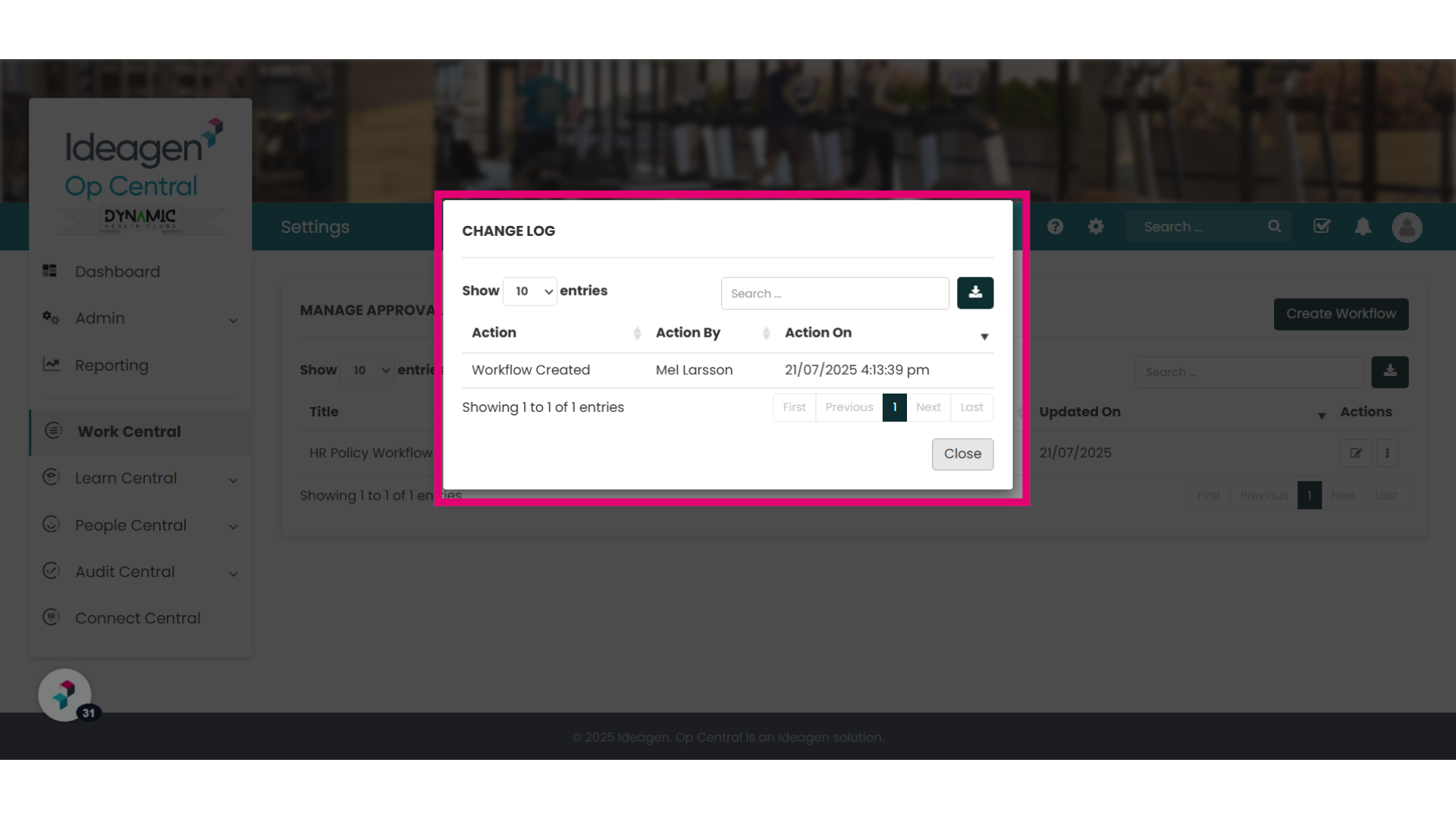Sort change log by Action column
1456x819 pixels.
point(637,333)
